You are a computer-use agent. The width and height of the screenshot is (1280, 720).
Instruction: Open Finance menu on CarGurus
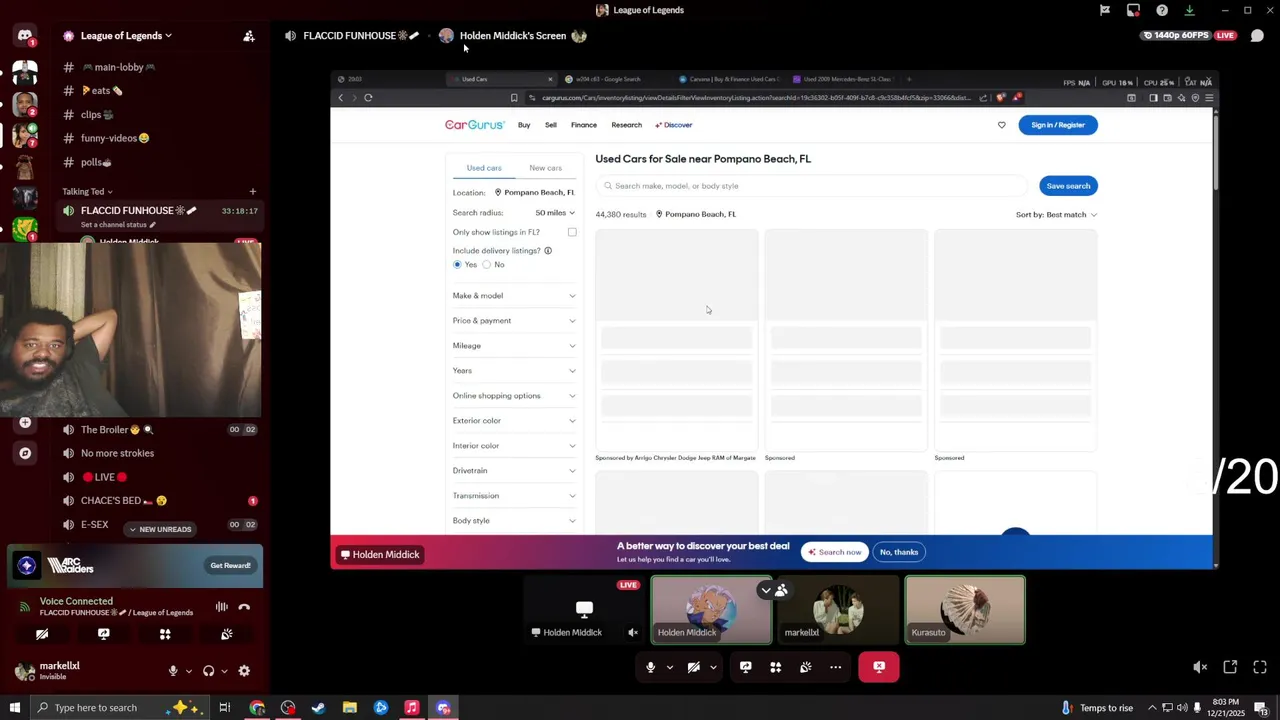584,125
